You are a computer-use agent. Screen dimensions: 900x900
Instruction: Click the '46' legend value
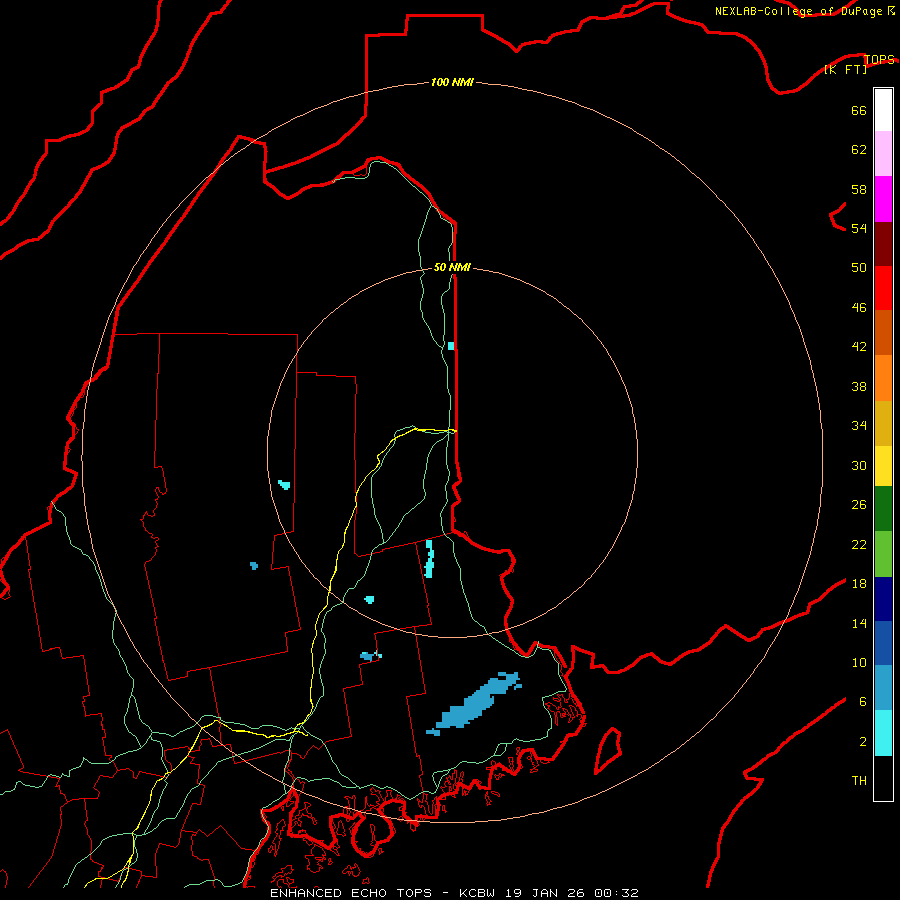click(x=859, y=308)
